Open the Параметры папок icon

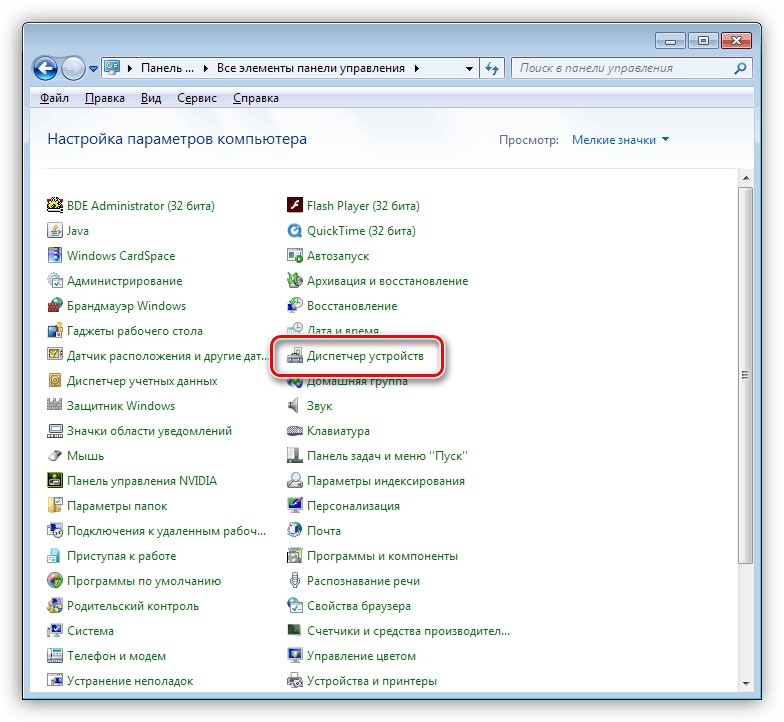[x=54, y=506]
